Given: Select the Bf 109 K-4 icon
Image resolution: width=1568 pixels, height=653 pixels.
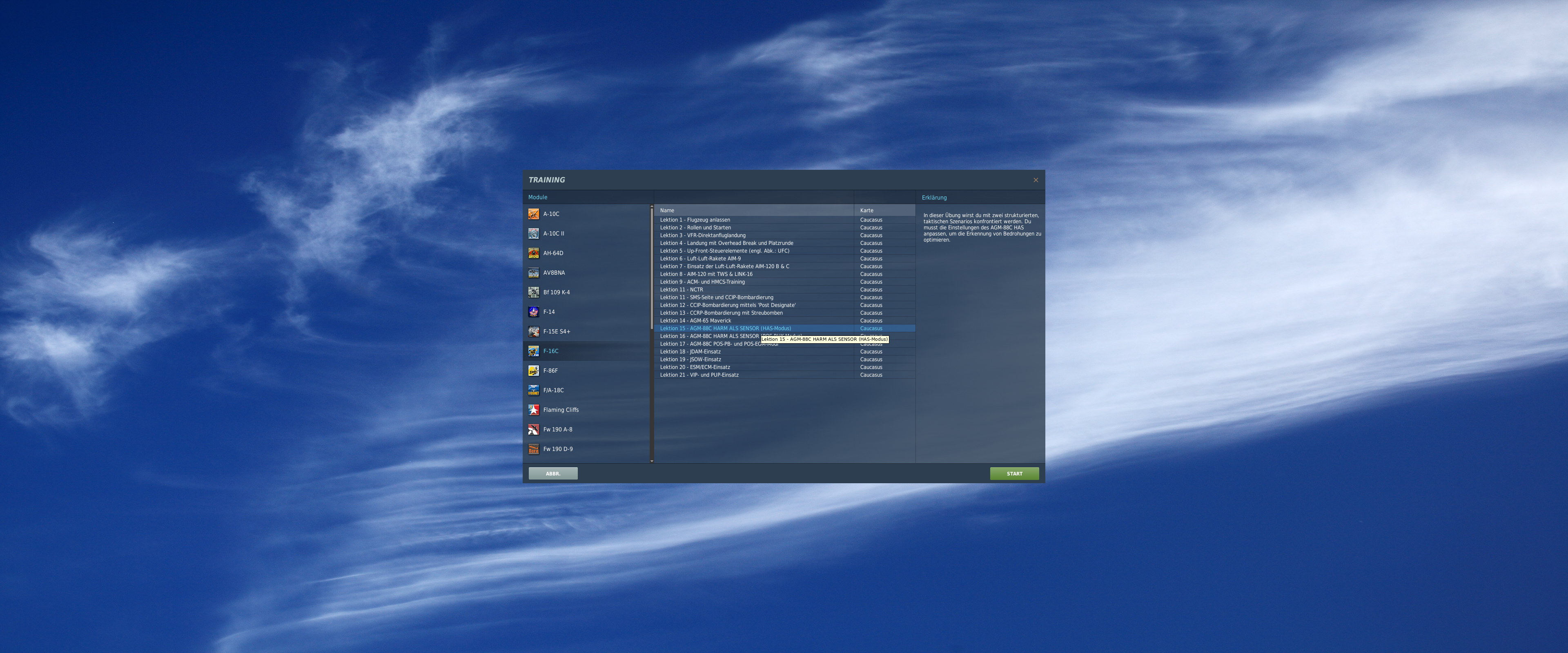Looking at the screenshot, I should (x=533, y=292).
